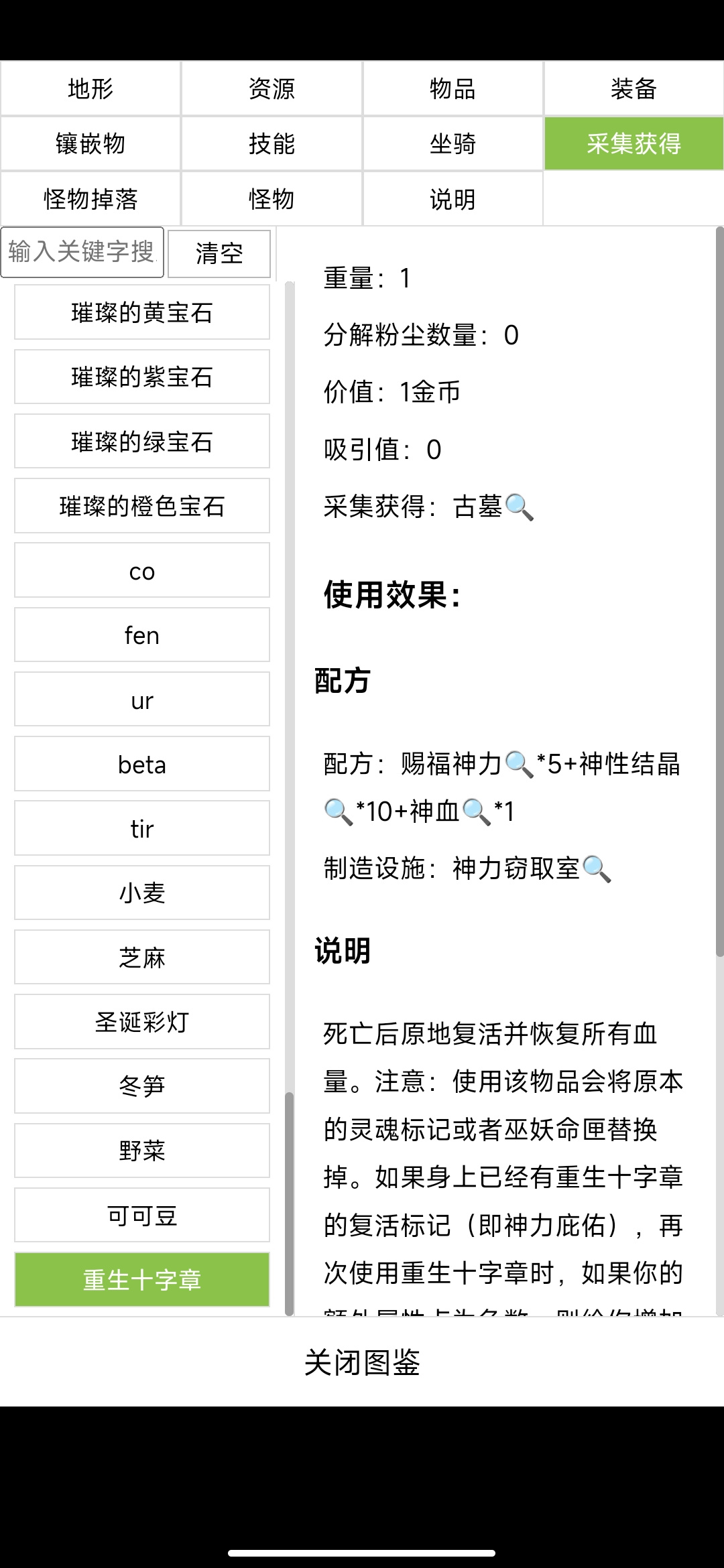Select 璀璨的黄宝石 from the list
Viewport: 724px width, 1568px height.
142,312
